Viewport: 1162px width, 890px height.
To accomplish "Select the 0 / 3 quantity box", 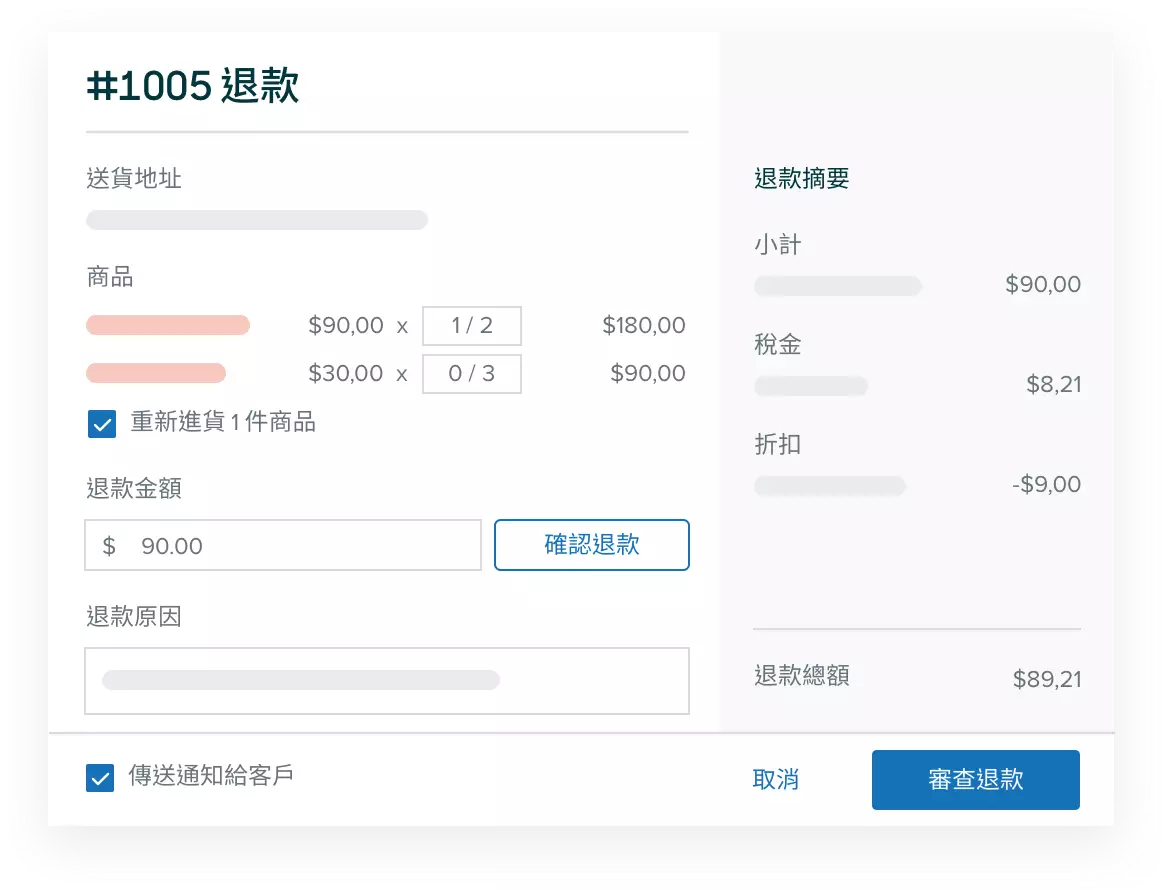I will pos(471,374).
